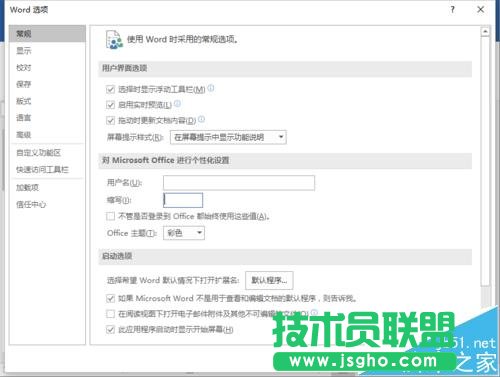This screenshot has width=500, height=377.
Task: Click the 缩写(I) initials field
Action: pos(183,200)
